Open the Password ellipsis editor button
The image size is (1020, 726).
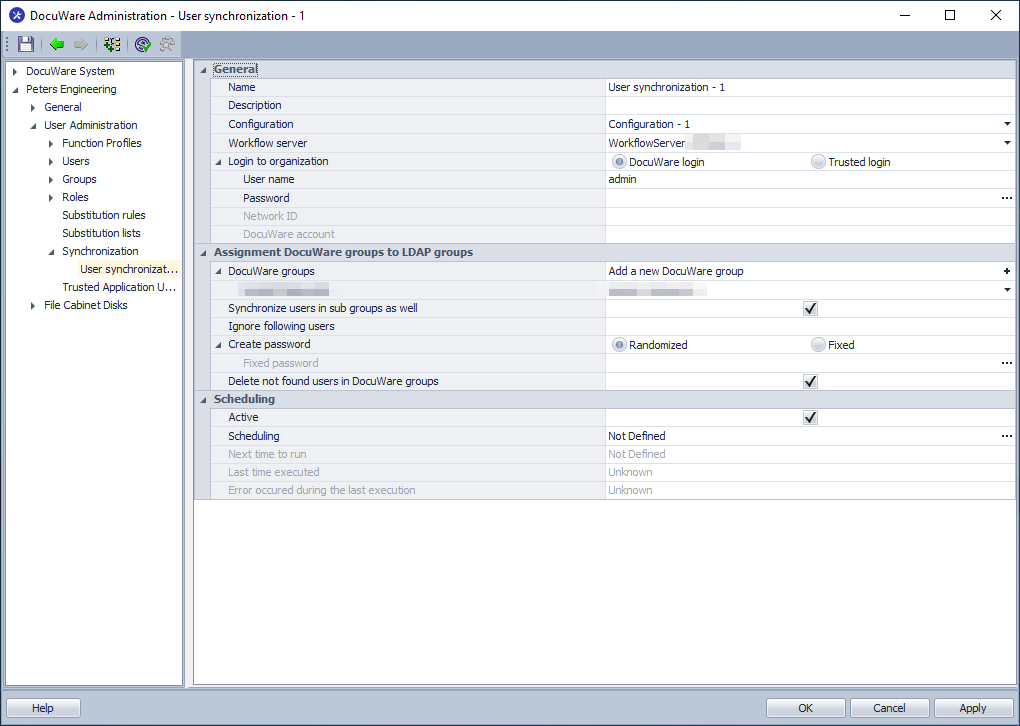pyautogui.click(x=1006, y=198)
